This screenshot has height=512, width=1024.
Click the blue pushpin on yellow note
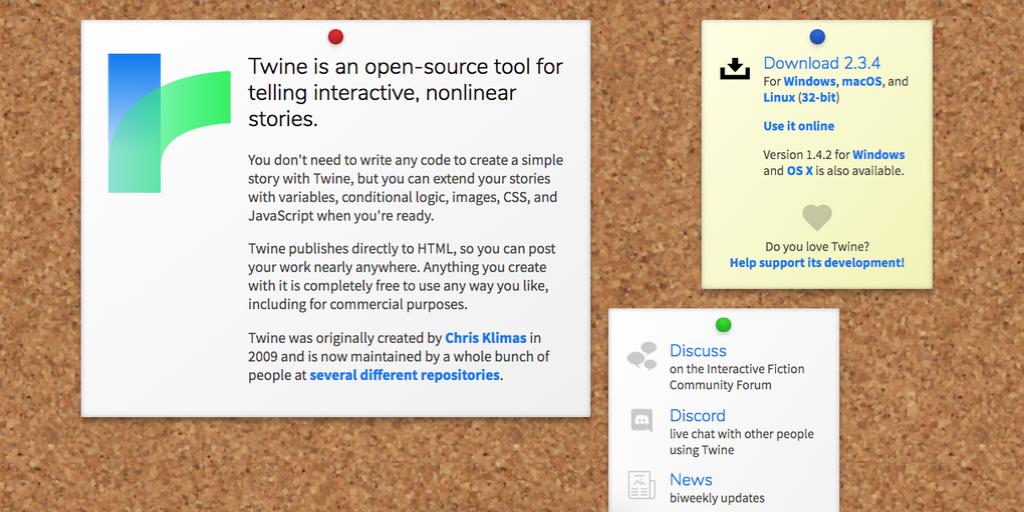(817, 37)
